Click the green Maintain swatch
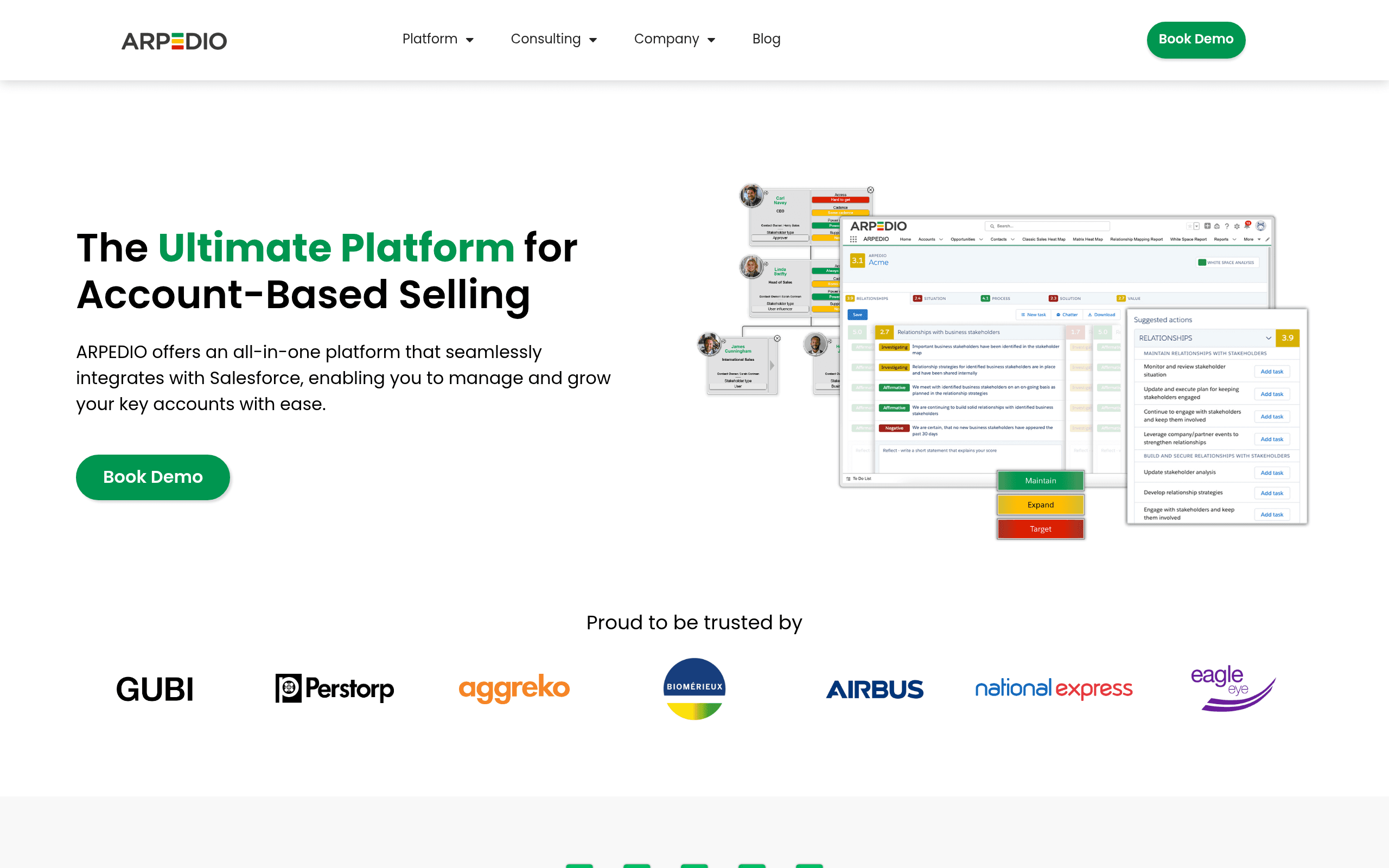 [1040, 481]
